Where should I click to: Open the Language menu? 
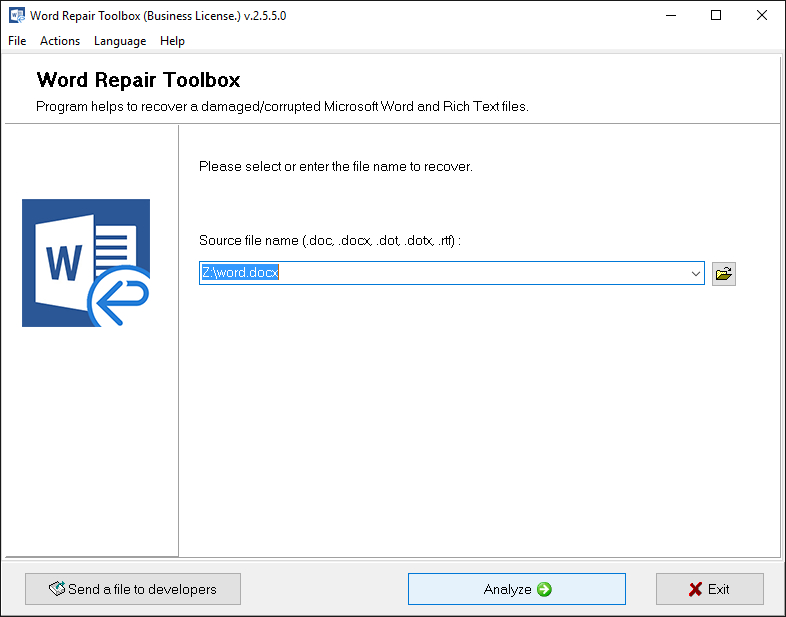point(120,41)
